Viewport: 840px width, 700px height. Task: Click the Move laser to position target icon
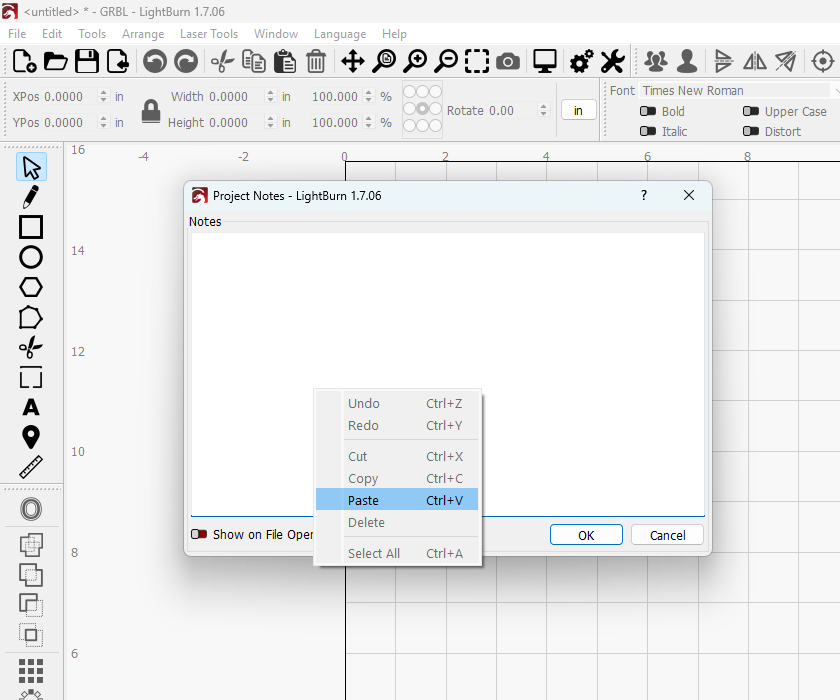pos(823,61)
